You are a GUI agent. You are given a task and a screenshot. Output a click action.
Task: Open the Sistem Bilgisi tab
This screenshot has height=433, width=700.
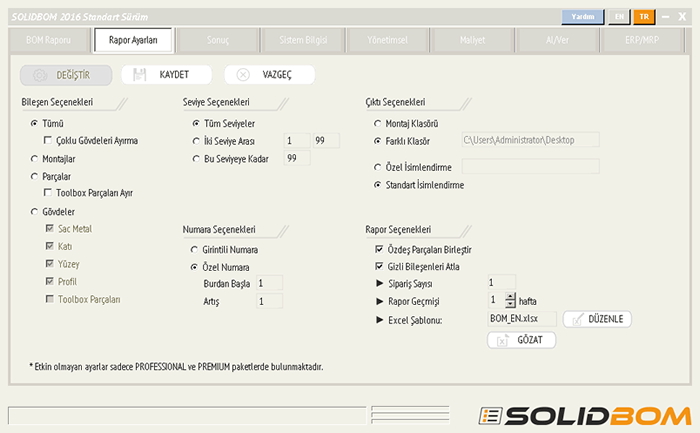tap(303, 40)
